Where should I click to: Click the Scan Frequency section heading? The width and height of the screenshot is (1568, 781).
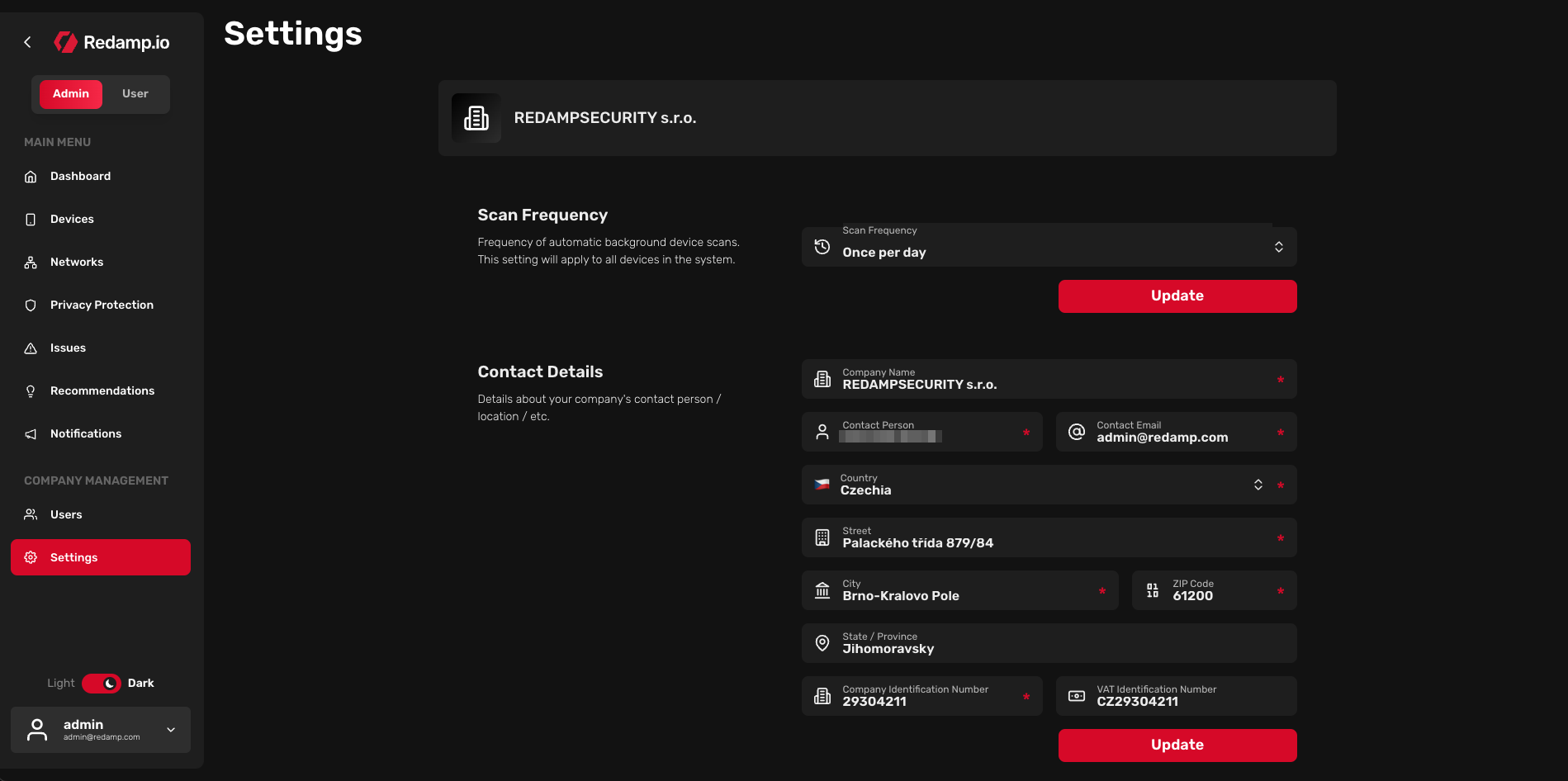click(x=542, y=215)
